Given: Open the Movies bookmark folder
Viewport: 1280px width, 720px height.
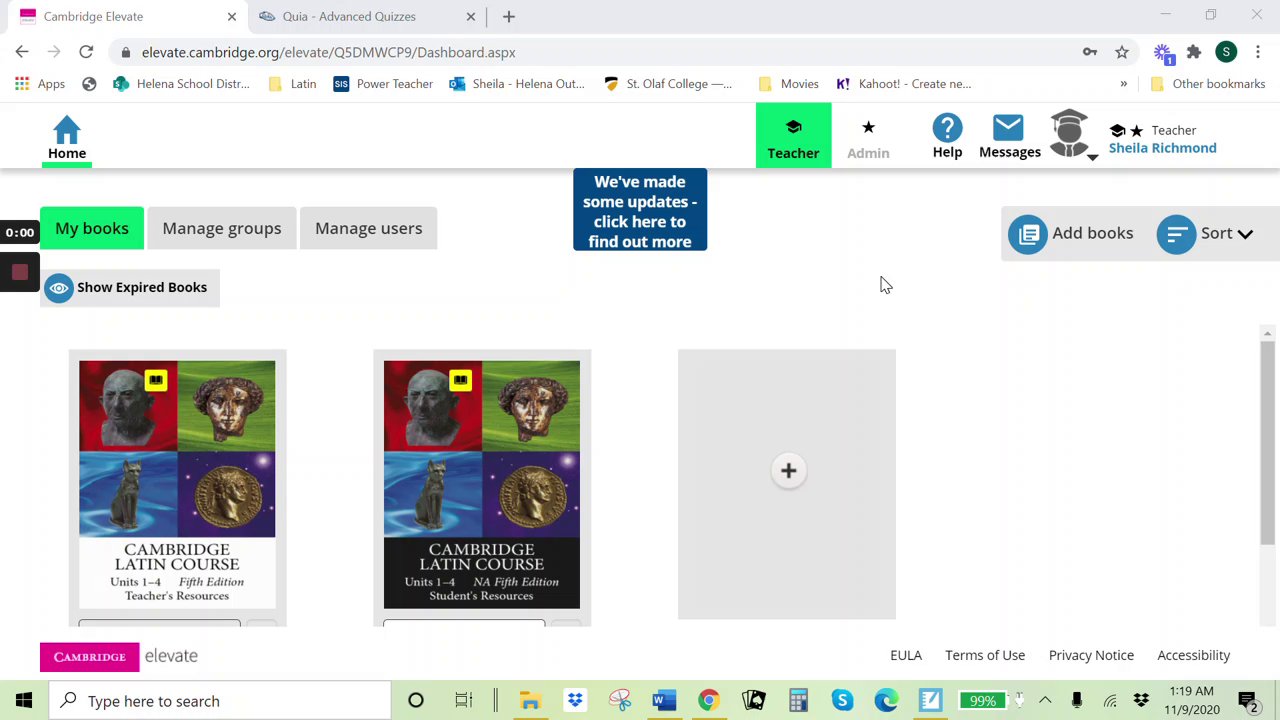Looking at the screenshot, I should [788, 84].
